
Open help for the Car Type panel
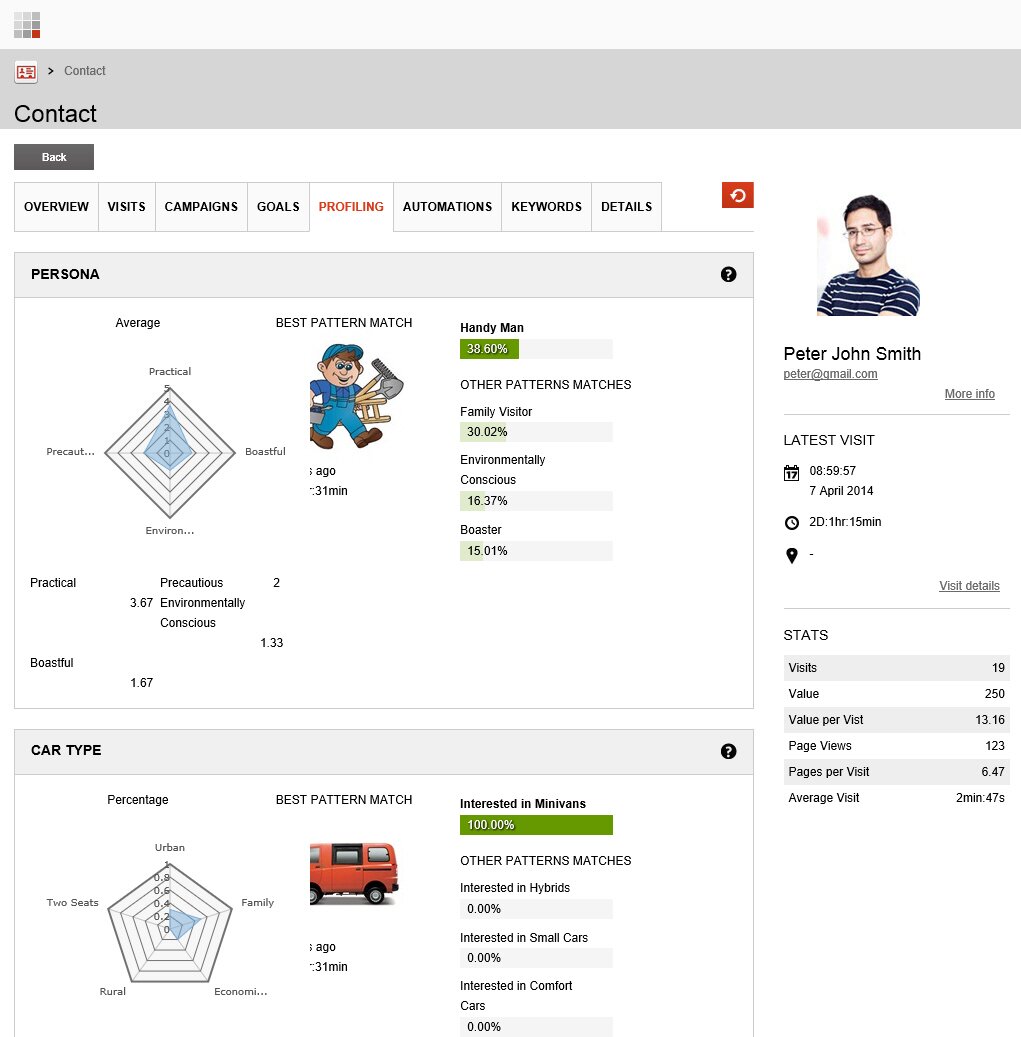click(728, 751)
